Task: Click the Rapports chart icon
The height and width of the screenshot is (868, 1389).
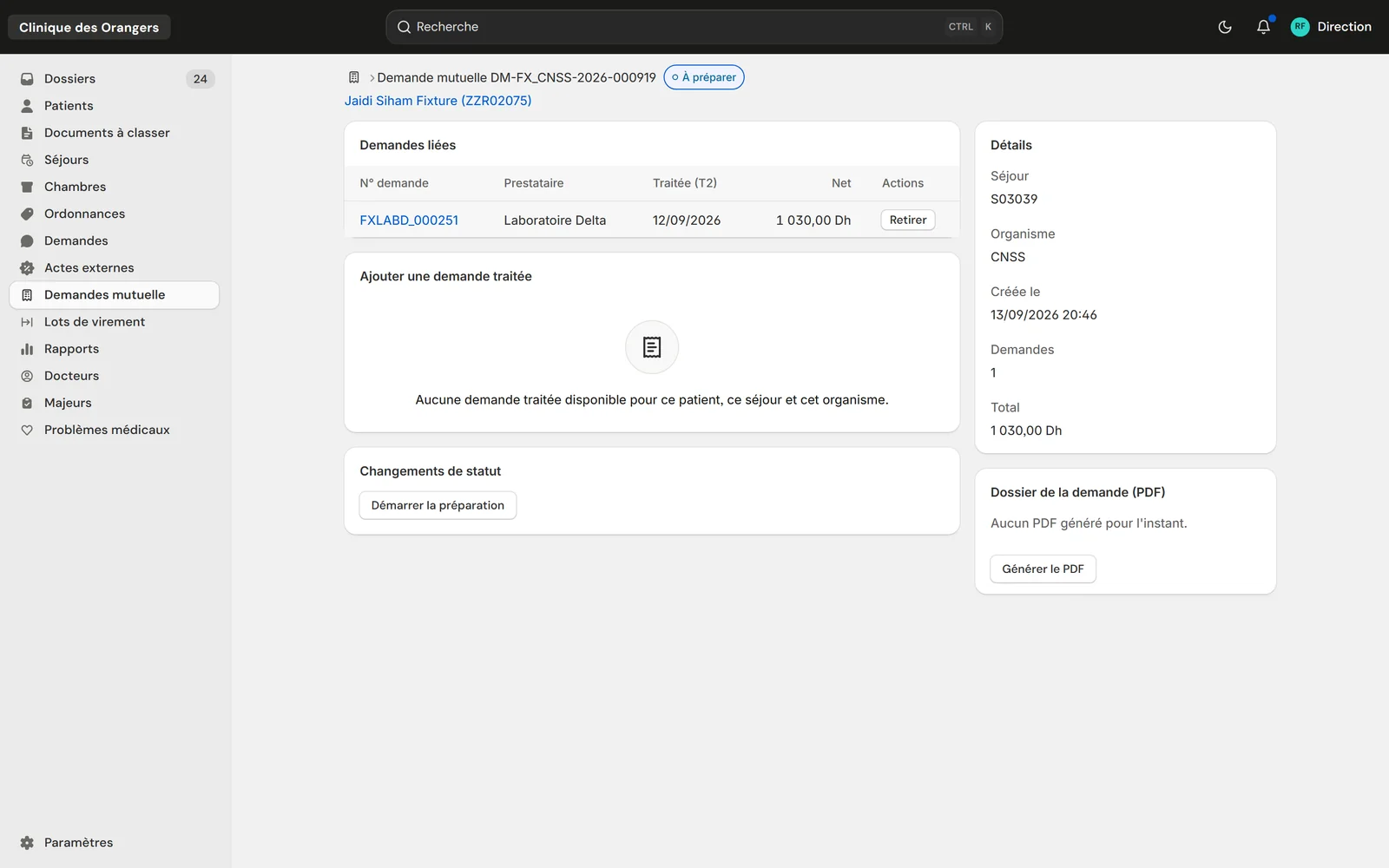Action: point(27,349)
